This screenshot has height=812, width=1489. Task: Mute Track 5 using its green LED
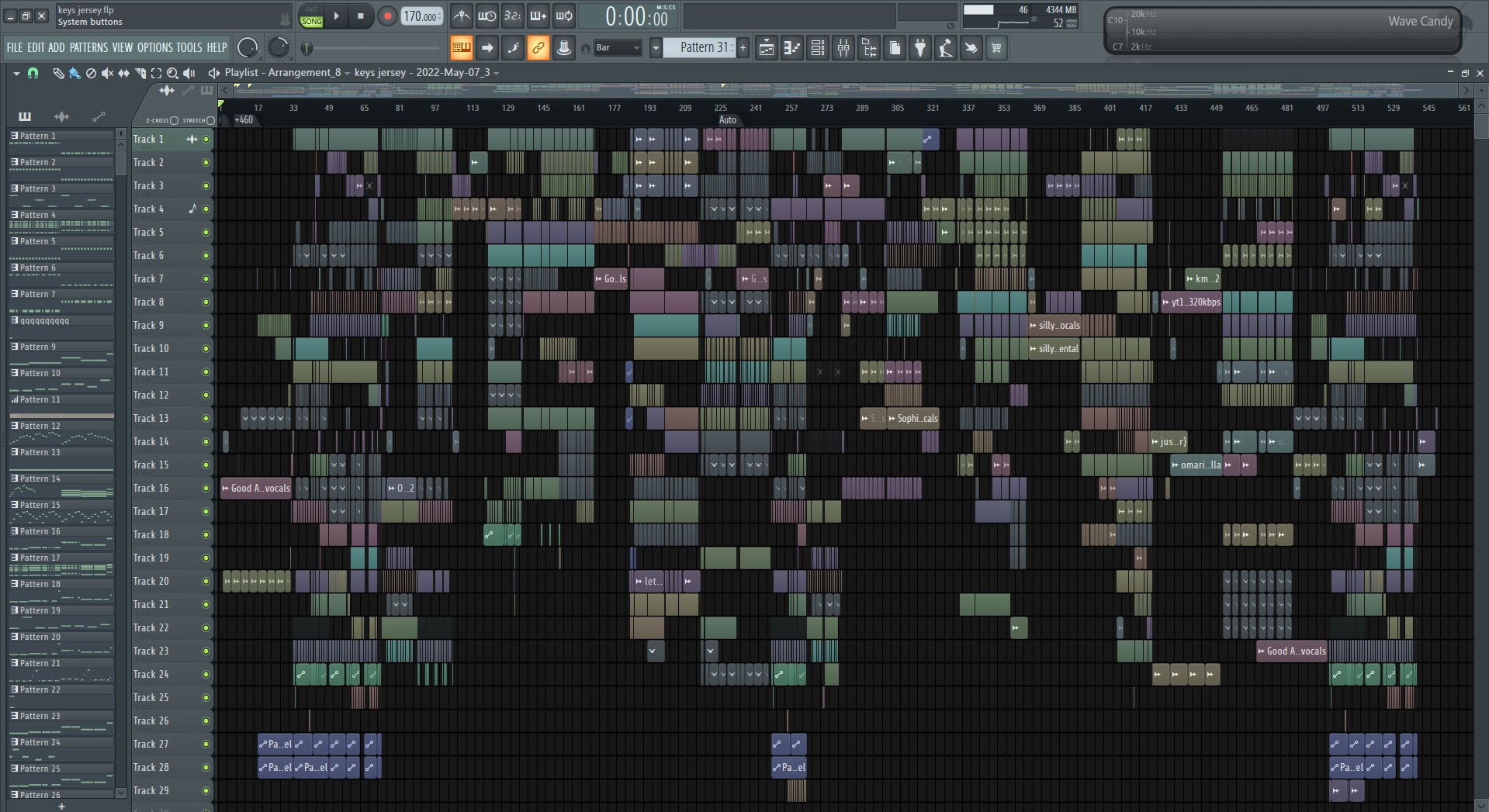[206, 233]
